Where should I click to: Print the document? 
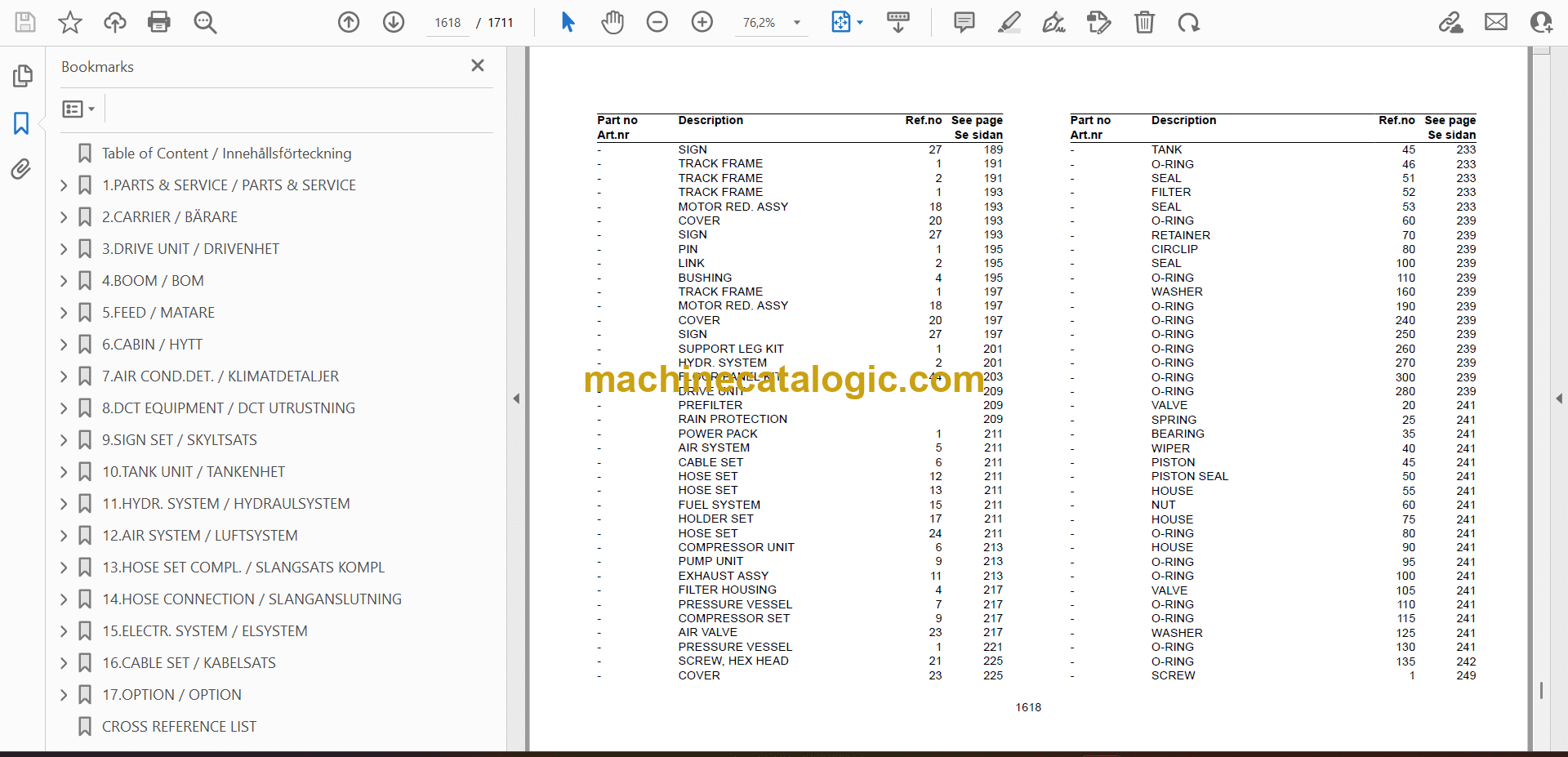click(x=159, y=22)
